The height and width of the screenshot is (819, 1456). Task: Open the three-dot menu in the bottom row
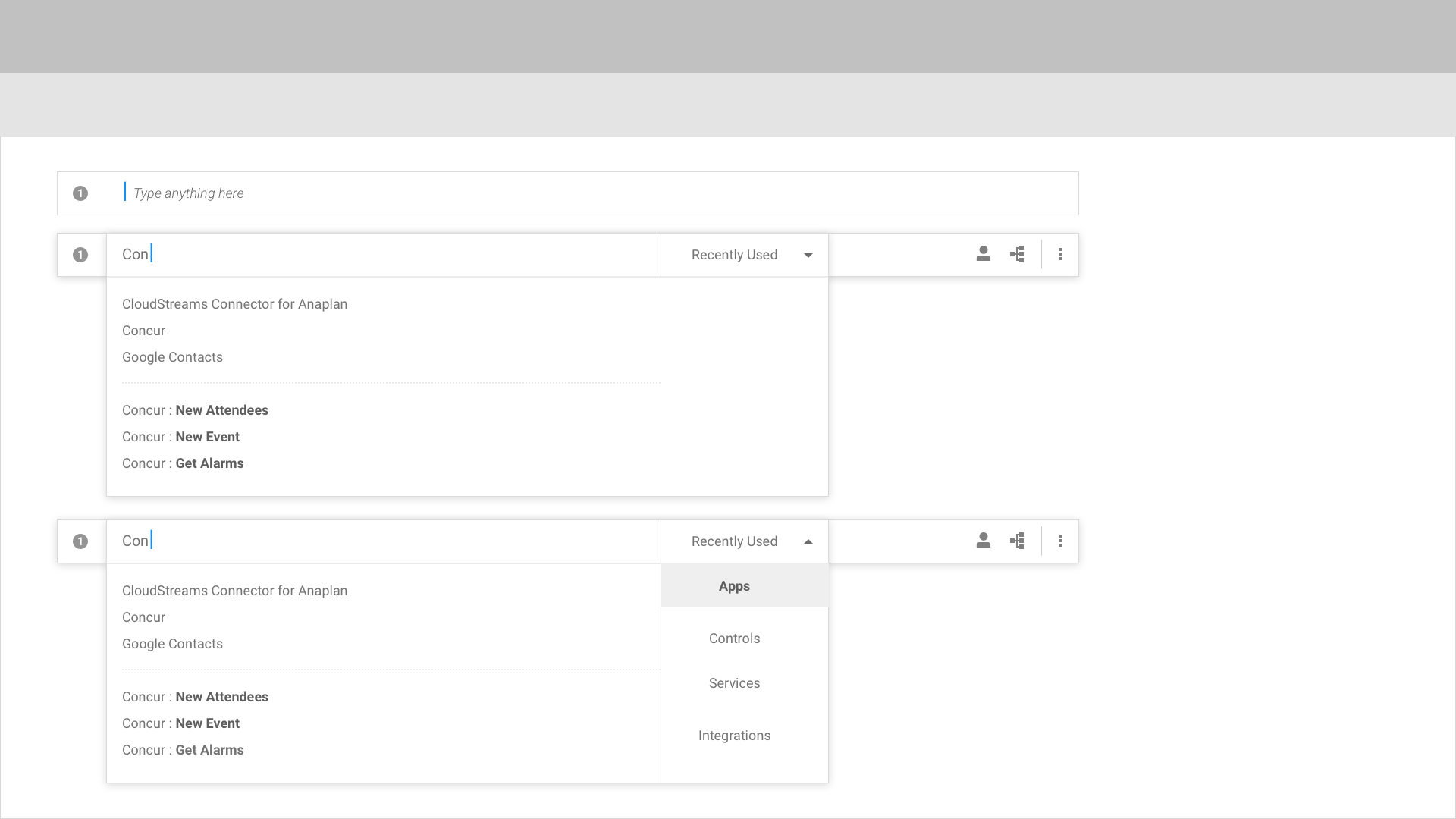[x=1060, y=541]
